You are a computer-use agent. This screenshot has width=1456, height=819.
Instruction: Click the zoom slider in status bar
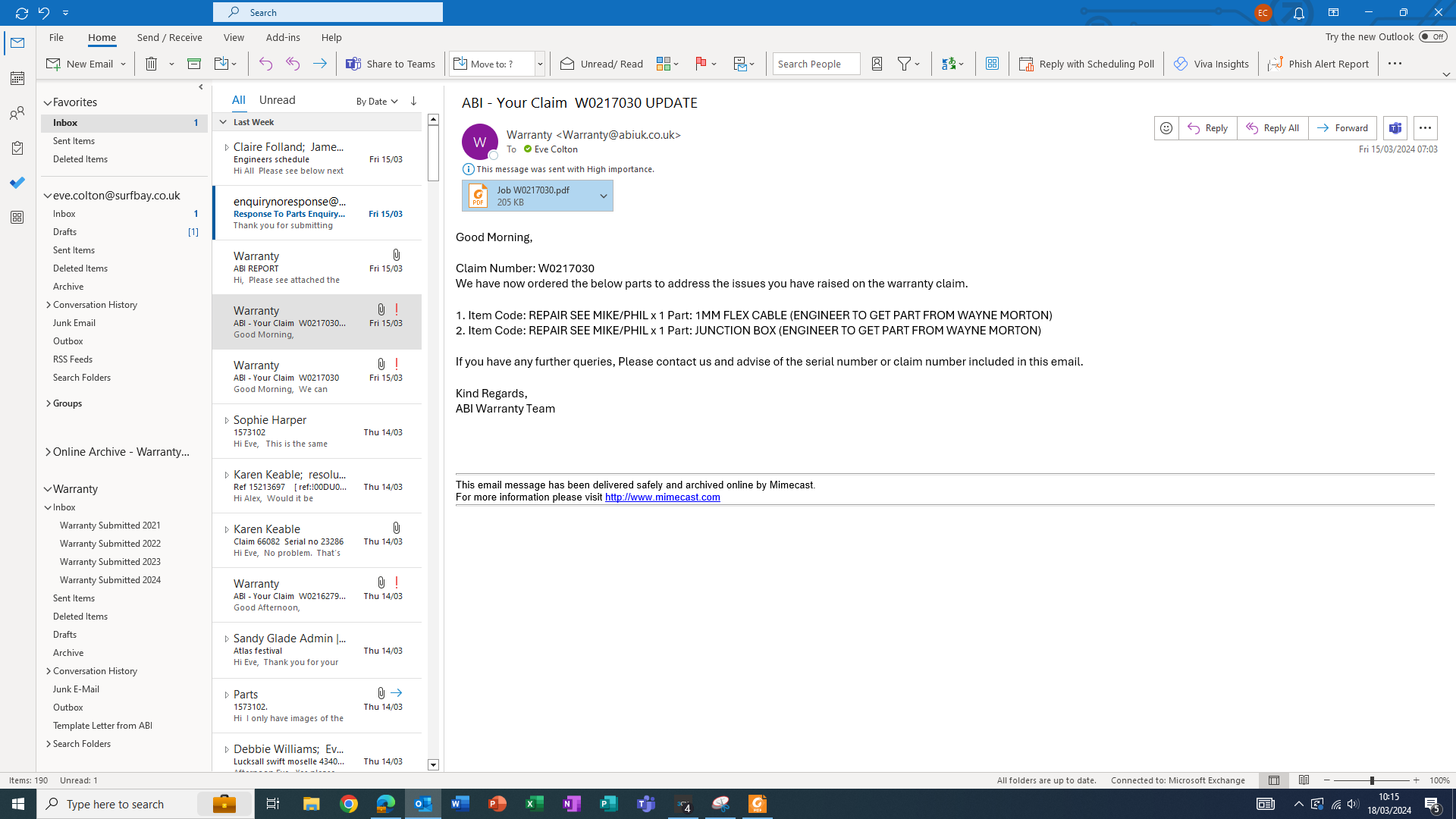(1371, 780)
